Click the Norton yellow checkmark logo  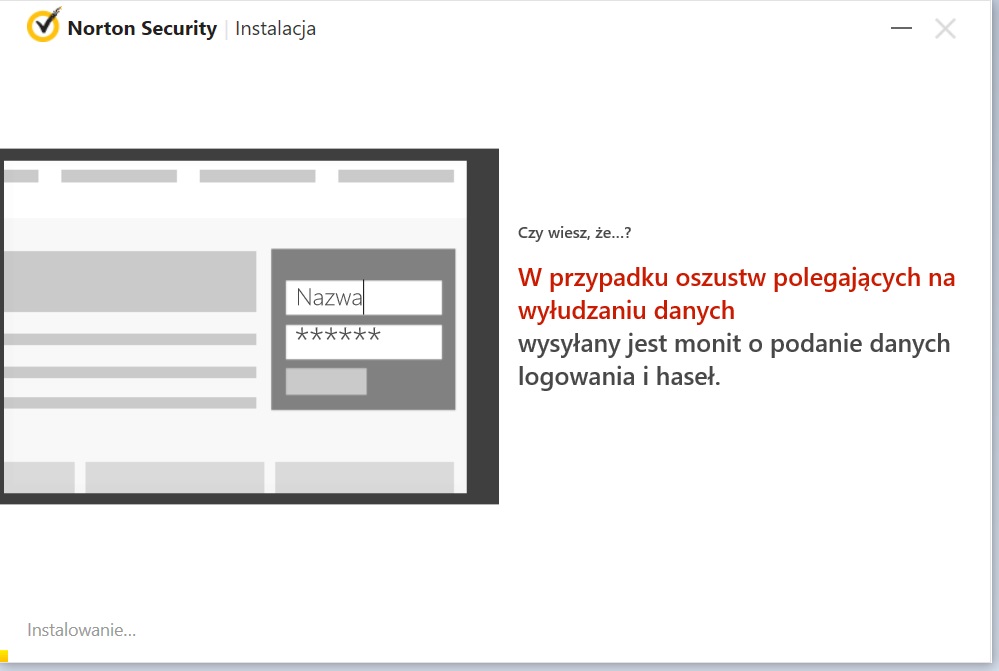pos(44,27)
